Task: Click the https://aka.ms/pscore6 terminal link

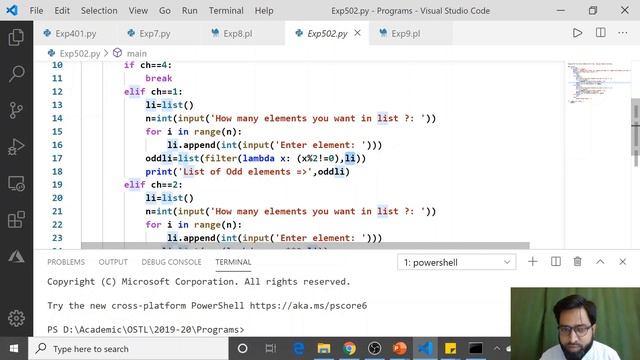Action: click(308, 306)
